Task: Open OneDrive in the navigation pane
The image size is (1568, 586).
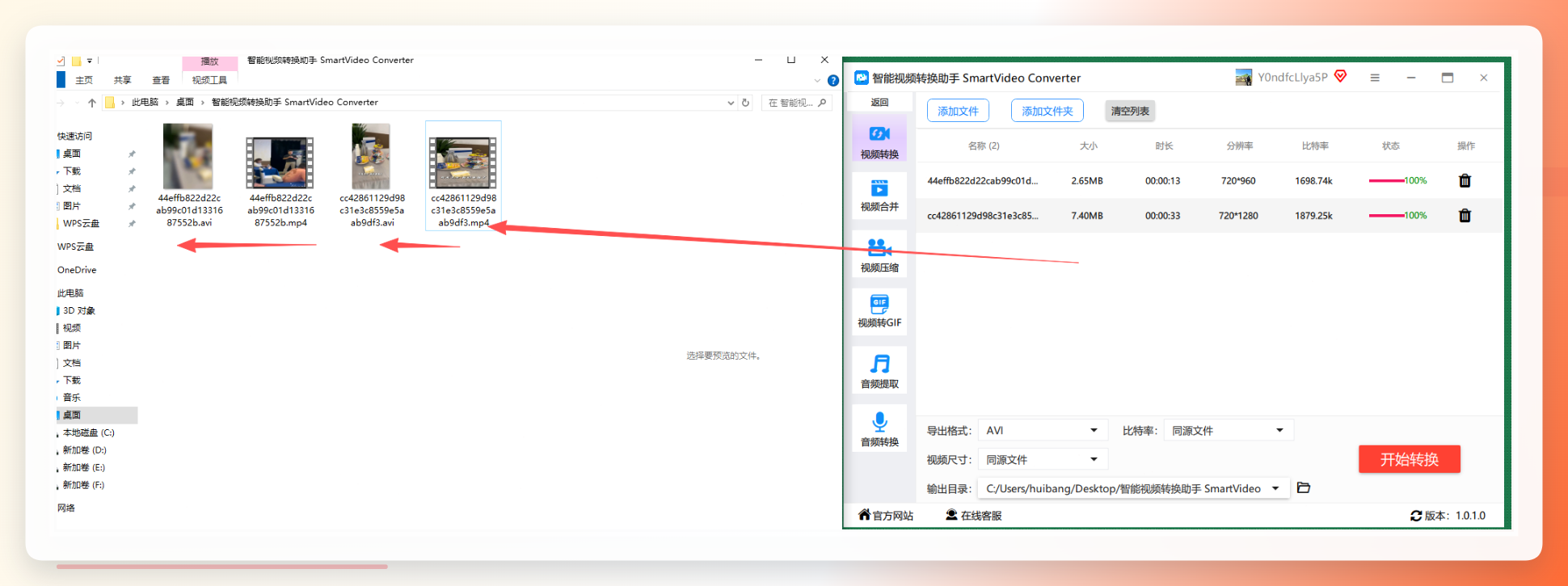Action: [77, 270]
